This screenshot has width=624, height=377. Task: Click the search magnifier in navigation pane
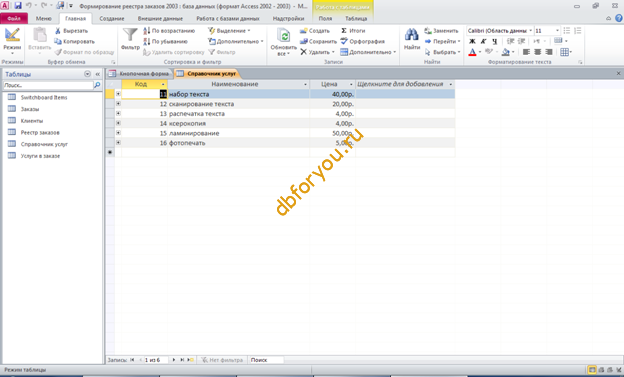point(97,85)
